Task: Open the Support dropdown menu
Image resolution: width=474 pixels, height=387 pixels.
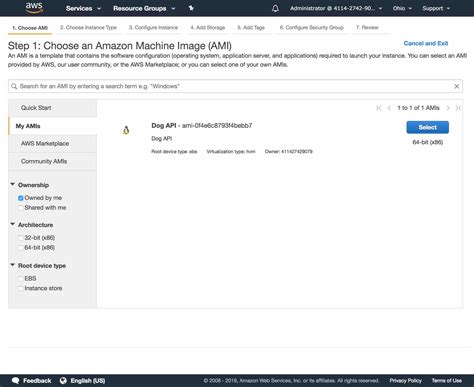Action: [x=436, y=8]
